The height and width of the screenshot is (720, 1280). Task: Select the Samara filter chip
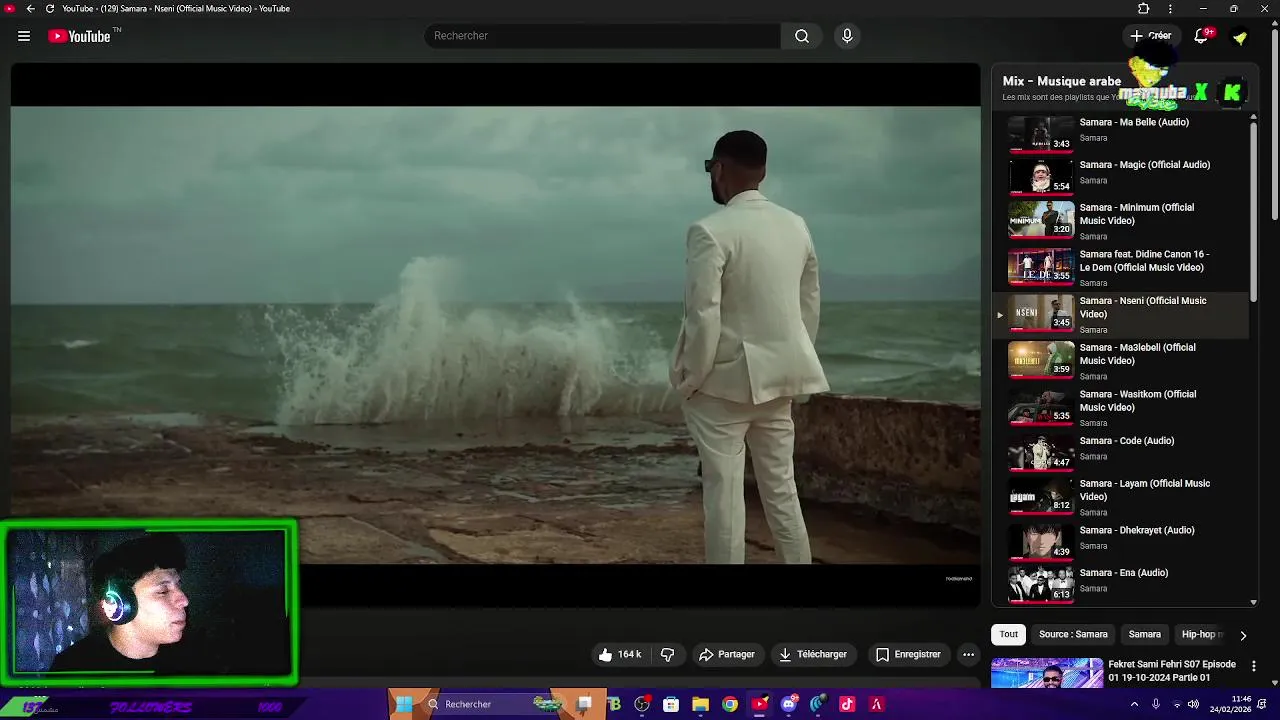click(x=1145, y=634)
